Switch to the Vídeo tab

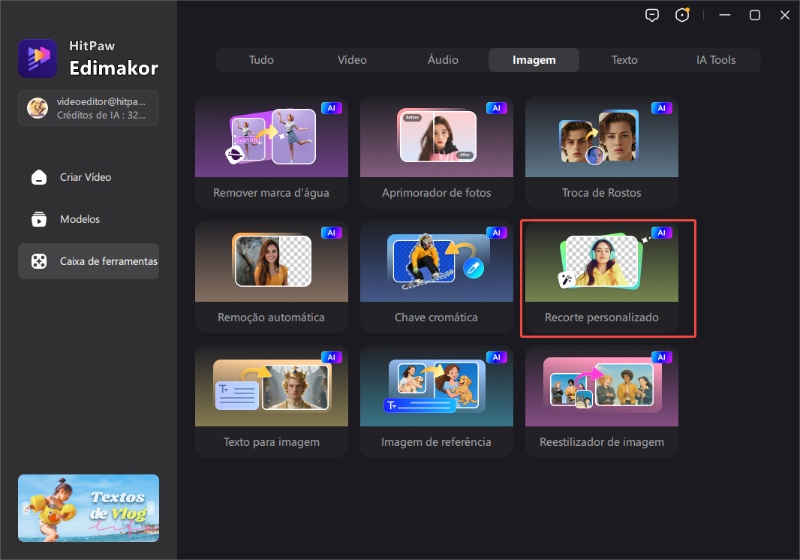pyautogui.click(x=352, y=60)
